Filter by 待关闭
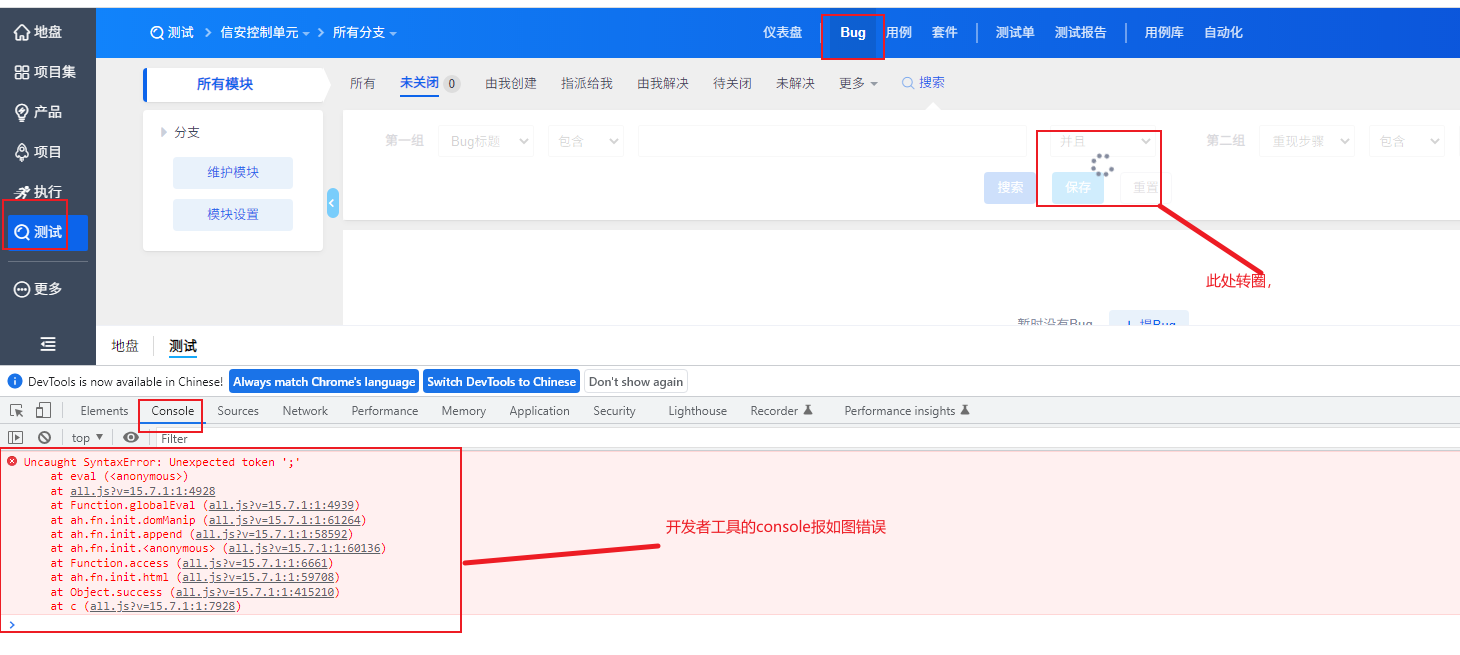The width and height of the screenshot is (1460, 655). point(732,83)
